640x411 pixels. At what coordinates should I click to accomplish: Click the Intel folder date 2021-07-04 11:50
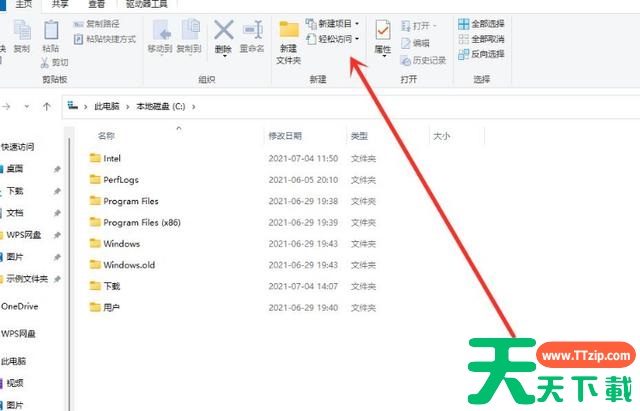303,158
